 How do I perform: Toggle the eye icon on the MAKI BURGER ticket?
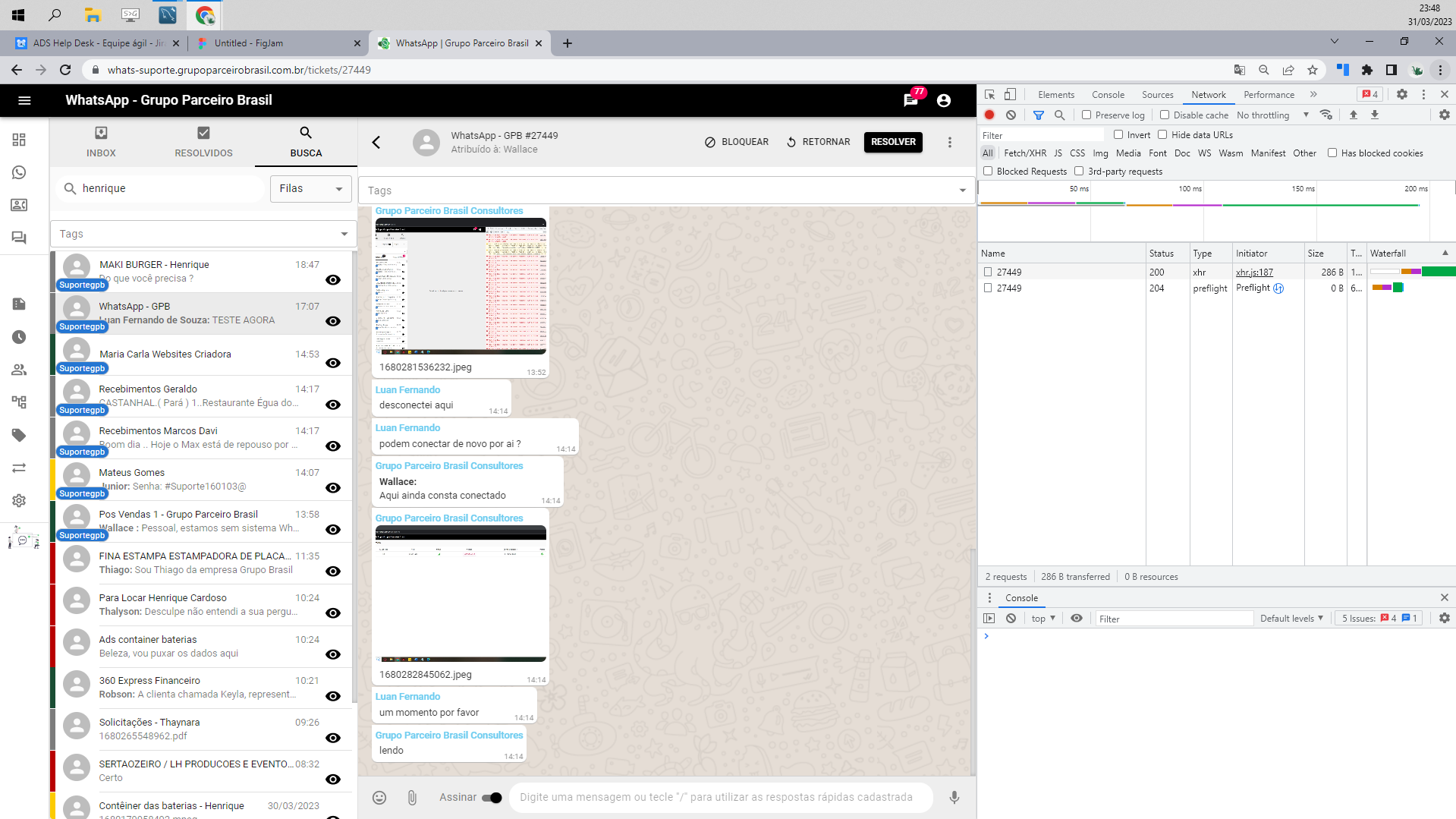point(332,279)
